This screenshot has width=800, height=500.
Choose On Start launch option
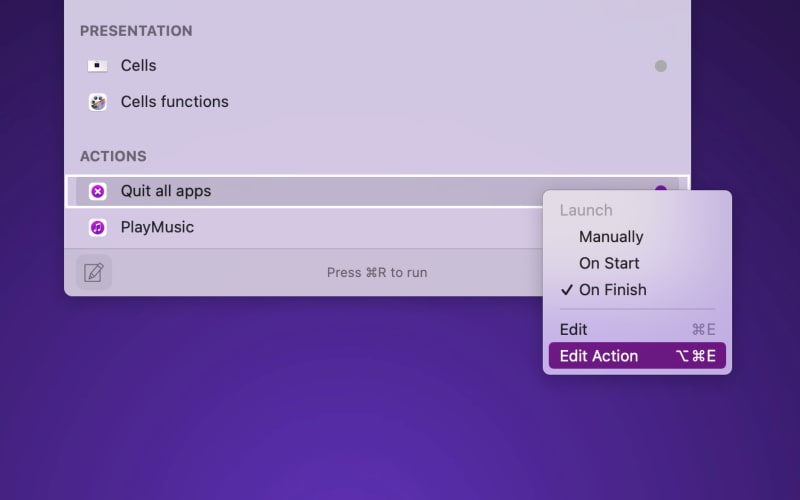[637, 263]
